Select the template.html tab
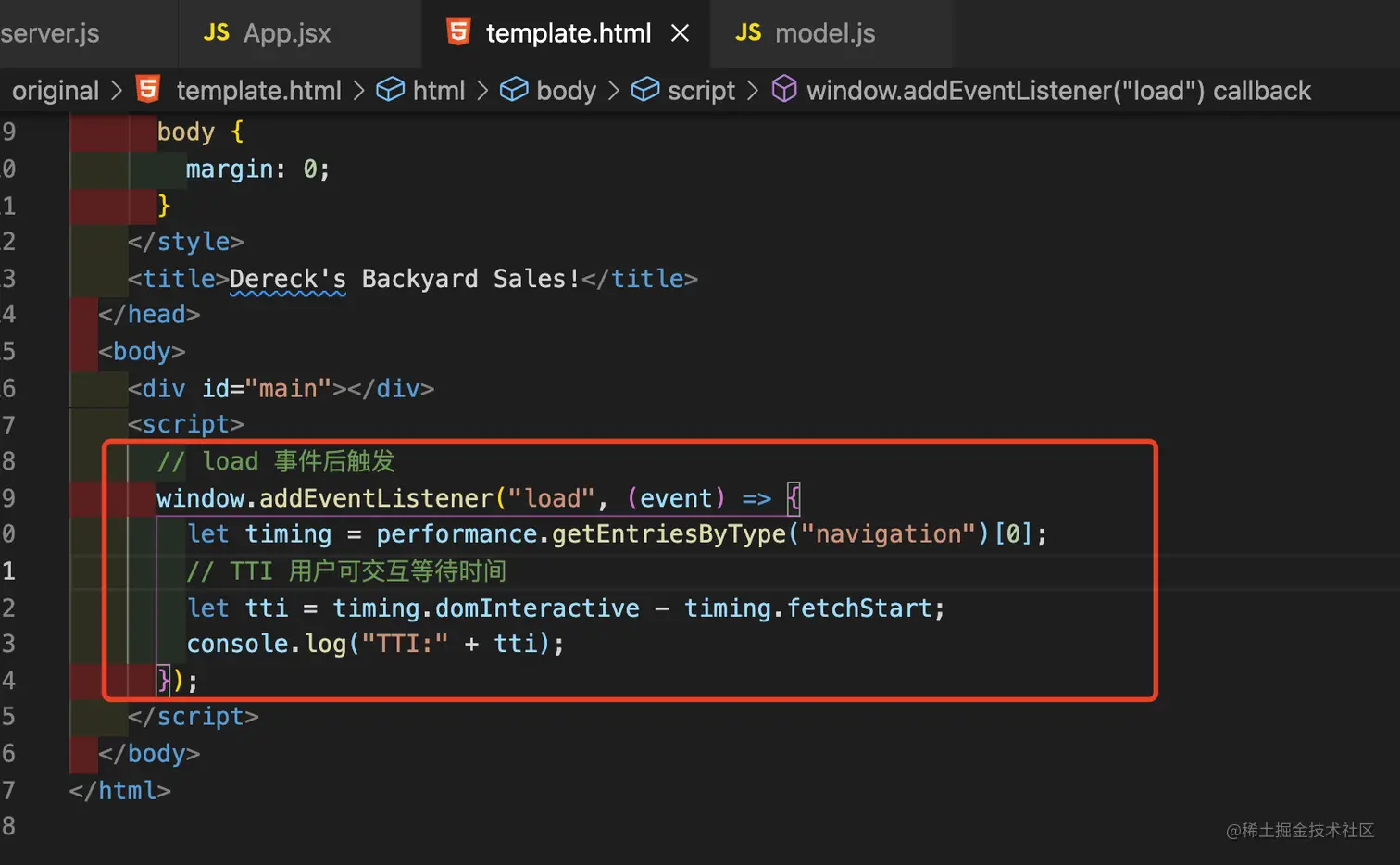The image size is (1400, 865). (x=567, y=33)
